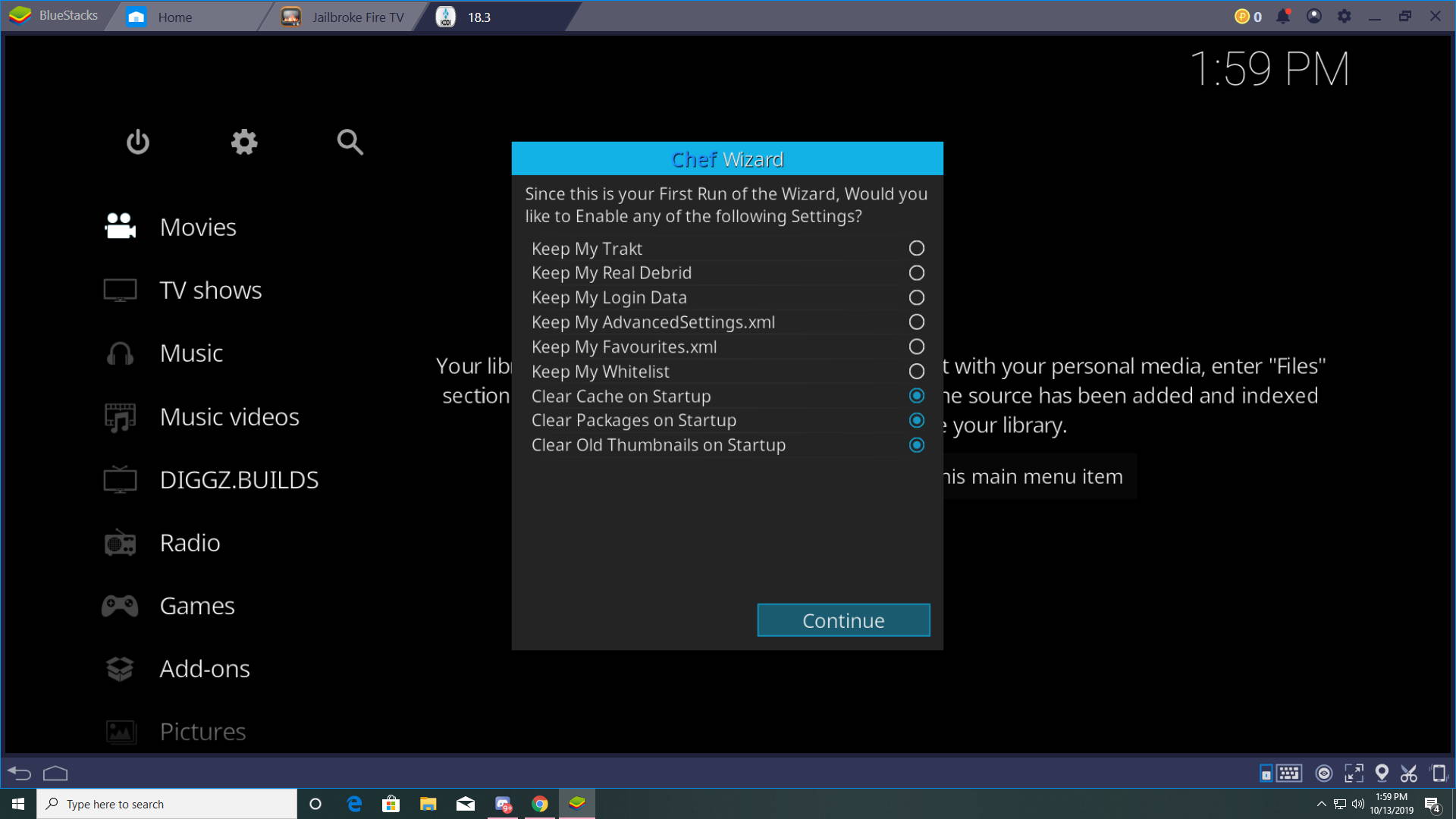
Task: Show hidden system tray icons
Action: pyautogui.click(x=1321, y=804)
